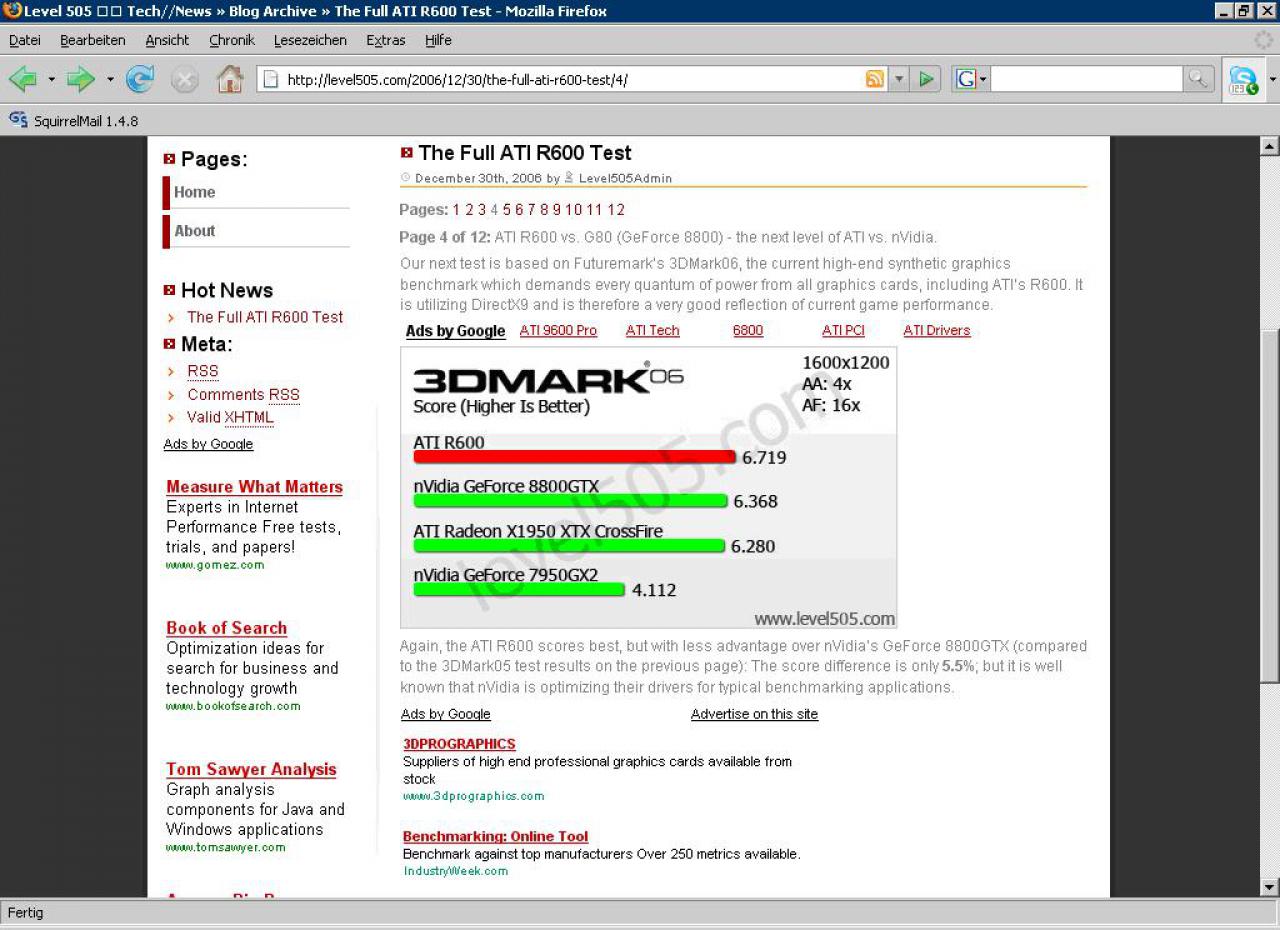Click the Fertig status bar text
This screenshot has height=930, width=1280.
pos(26,913)
